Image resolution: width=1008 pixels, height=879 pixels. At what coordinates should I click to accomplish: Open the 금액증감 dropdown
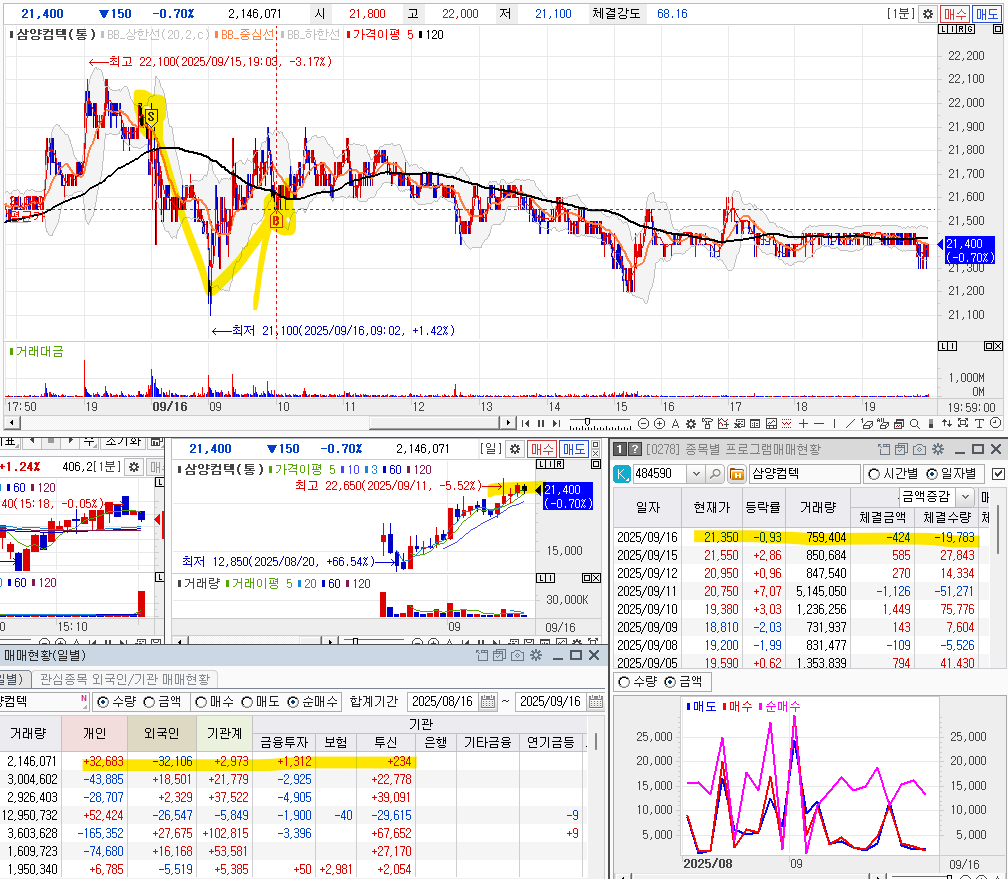pos(965,496)
